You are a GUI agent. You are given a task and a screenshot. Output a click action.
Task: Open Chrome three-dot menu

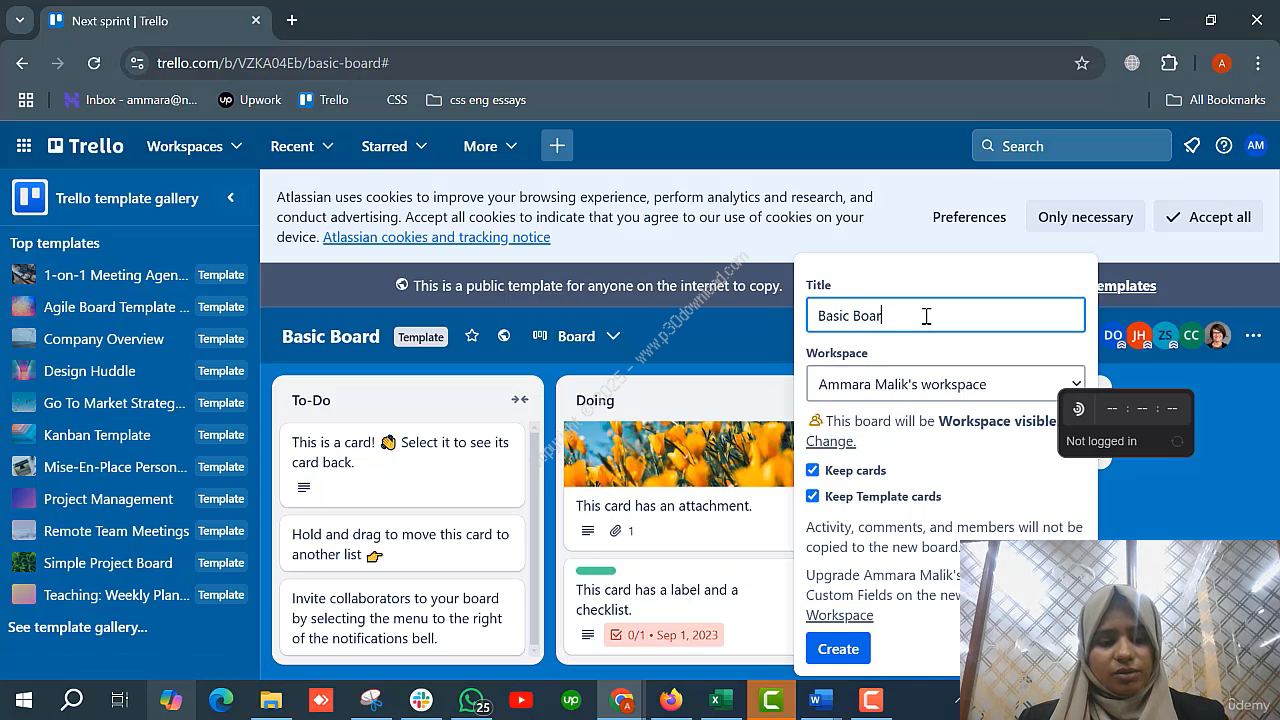[x=1257, y=63]
